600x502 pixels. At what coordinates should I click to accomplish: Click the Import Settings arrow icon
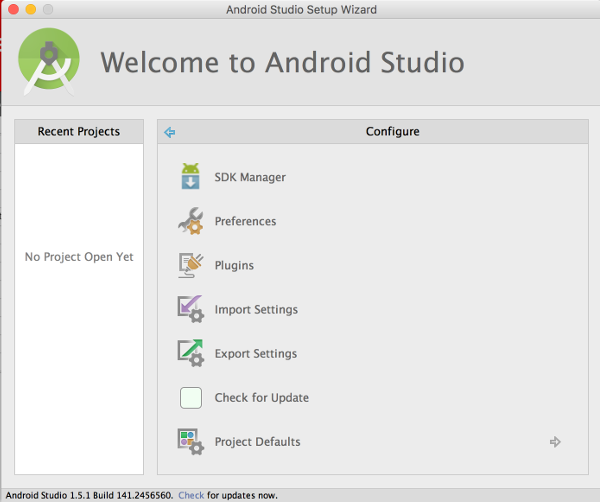[191, 309]
